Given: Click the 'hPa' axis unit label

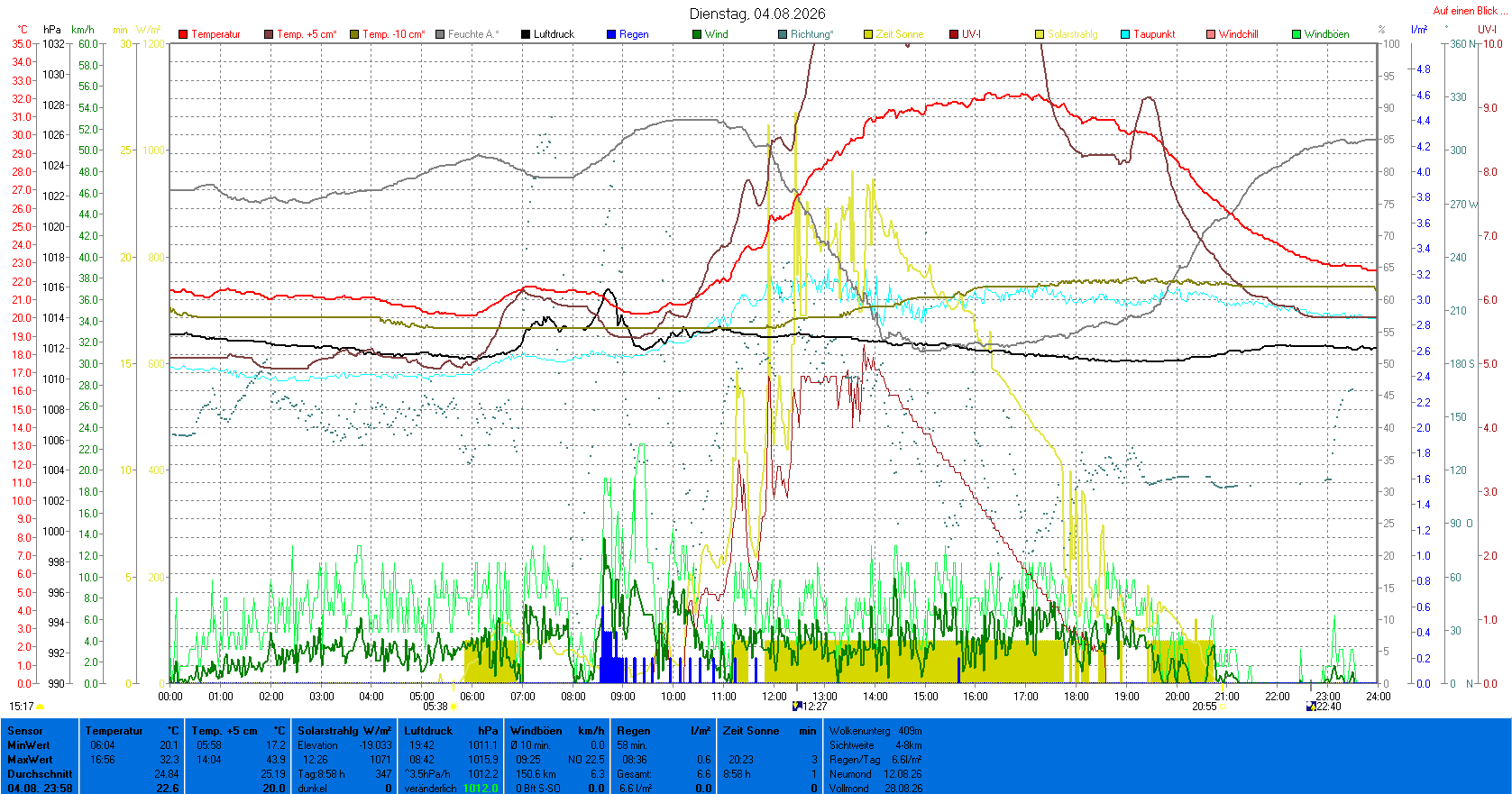Looking at the screenshot, I should (x=52, y=30).
